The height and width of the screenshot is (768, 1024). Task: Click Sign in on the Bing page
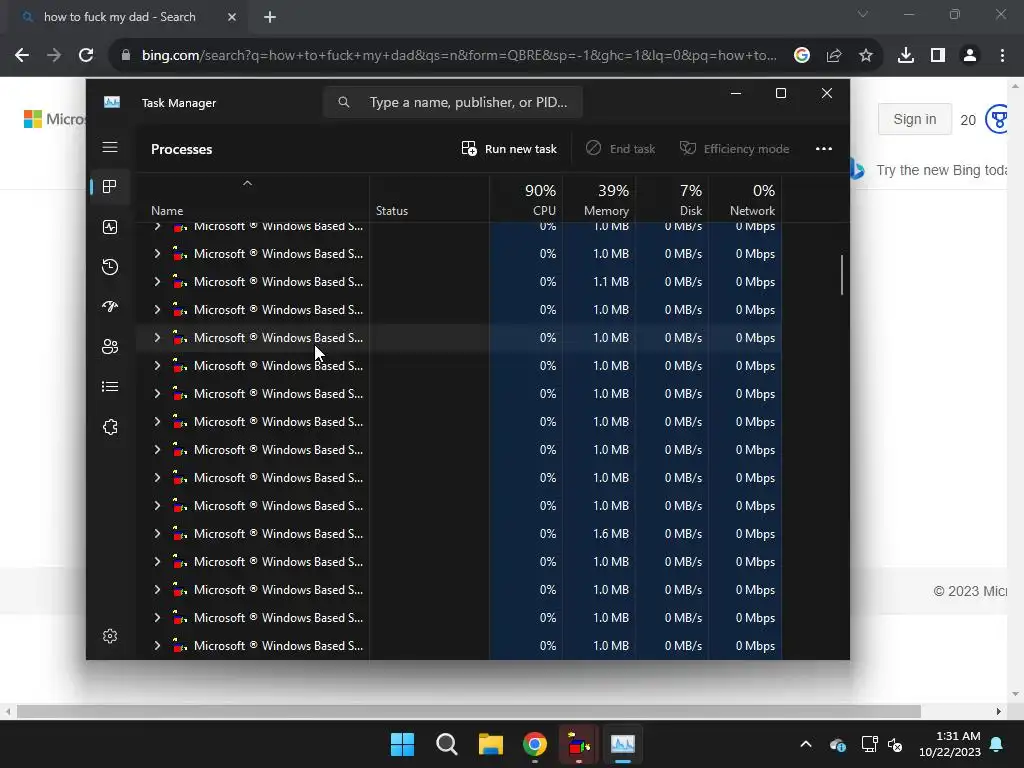[914, 119]
